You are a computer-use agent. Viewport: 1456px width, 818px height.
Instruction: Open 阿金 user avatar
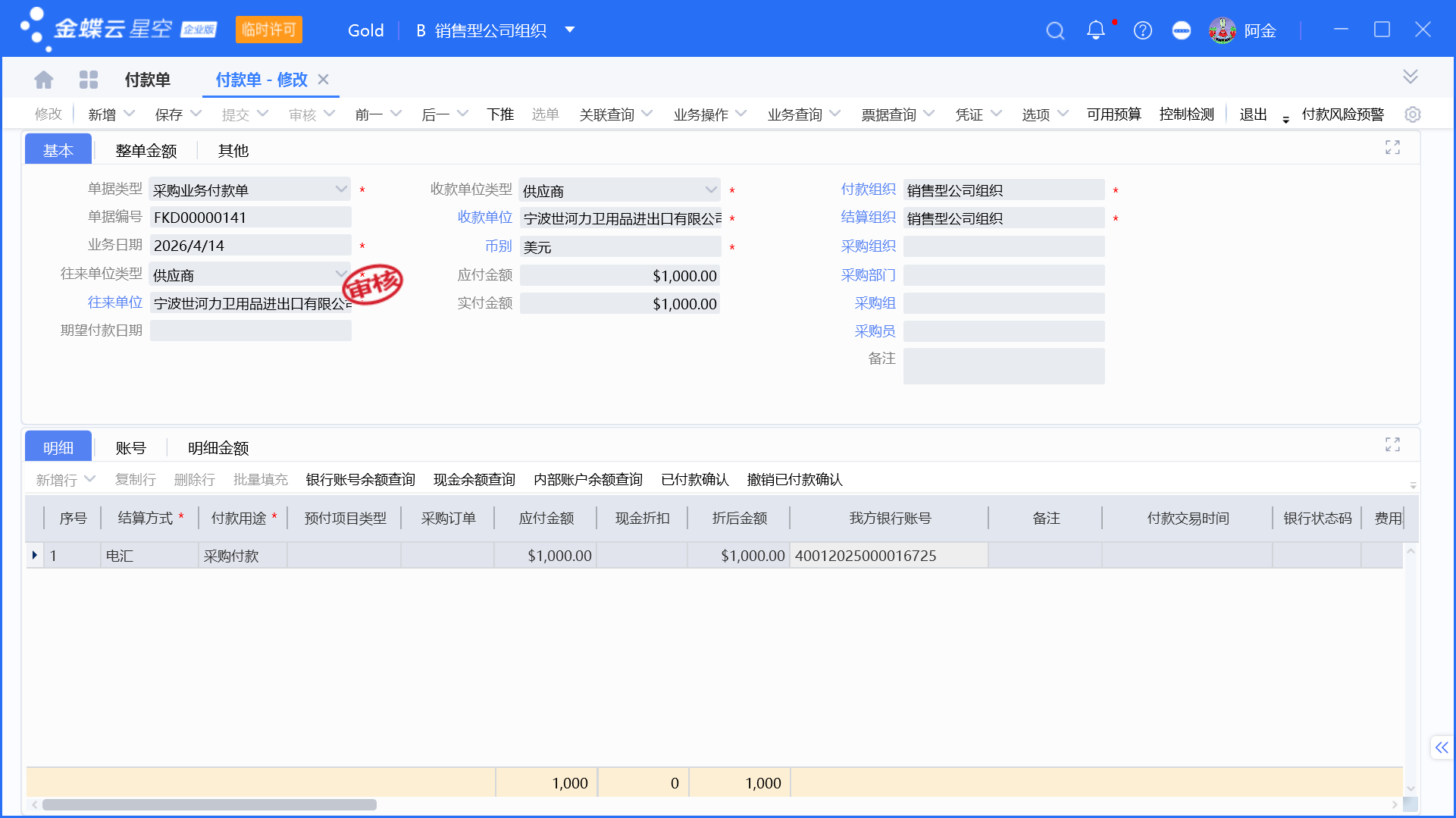pyautogui.click(x=1222, y=30)
